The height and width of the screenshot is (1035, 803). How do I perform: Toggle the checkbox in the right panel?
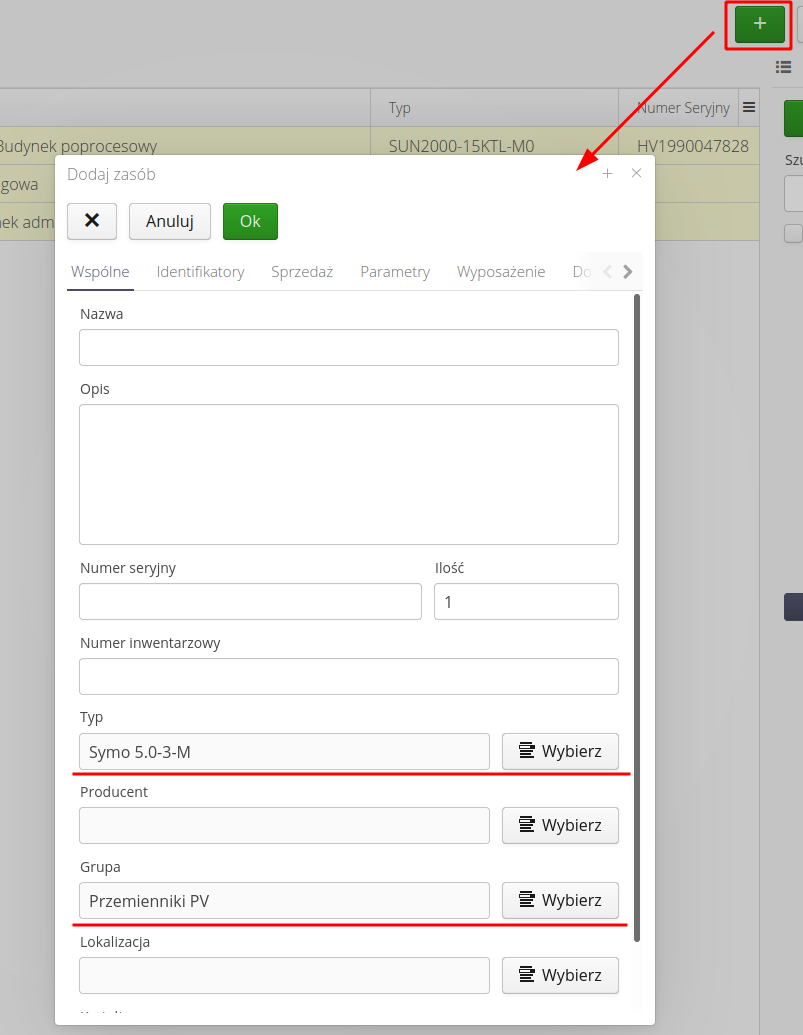pyautogui.click(x=793, y=233)
